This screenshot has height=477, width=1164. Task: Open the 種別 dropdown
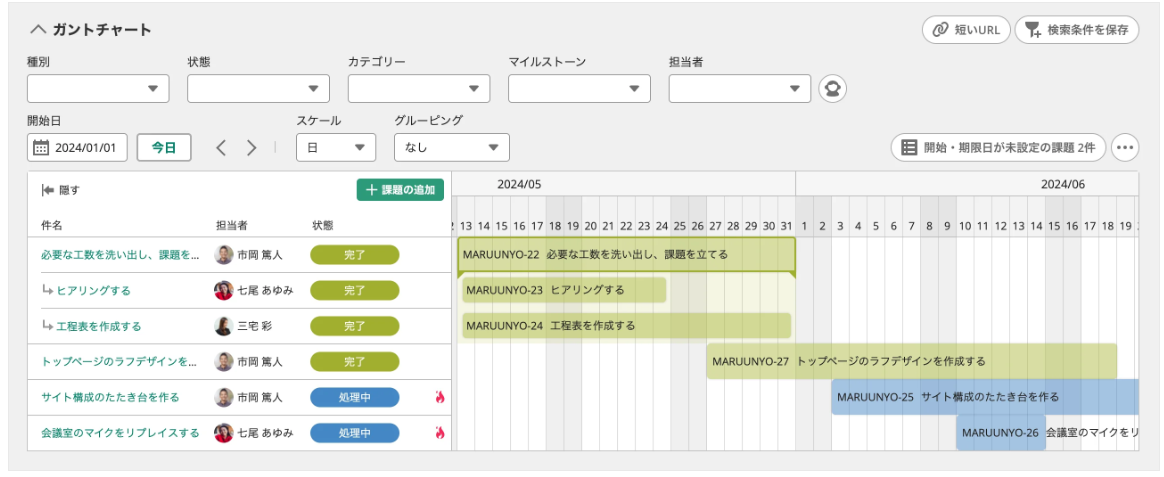[98, 88]
